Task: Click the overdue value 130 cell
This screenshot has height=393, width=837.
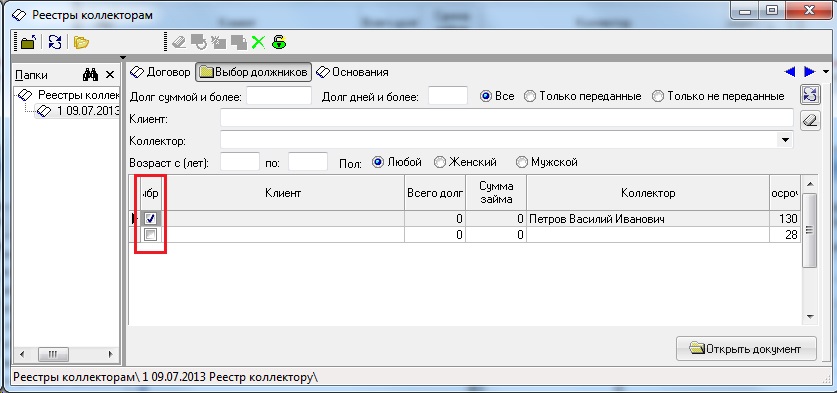Action: tap(785, 219)
